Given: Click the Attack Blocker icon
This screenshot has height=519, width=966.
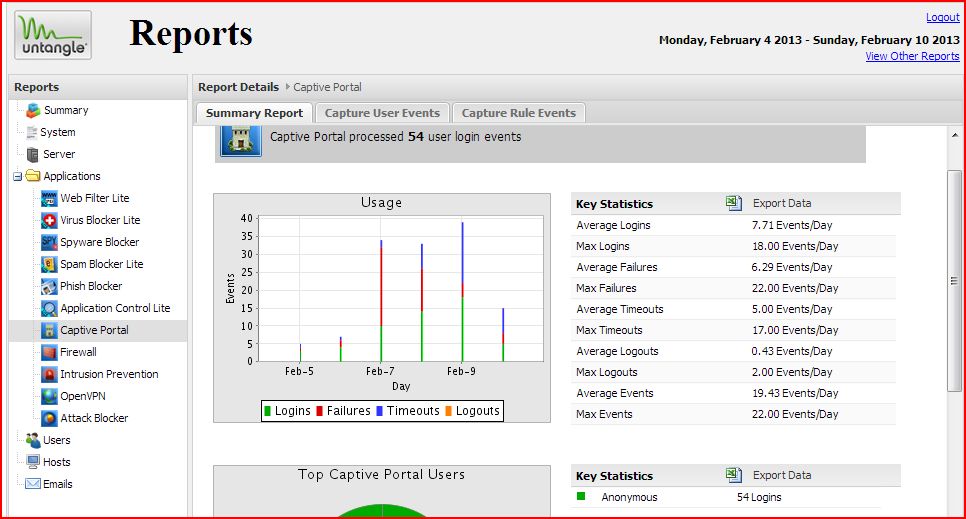Looking at the screenshot, I should tap(50, 418).
